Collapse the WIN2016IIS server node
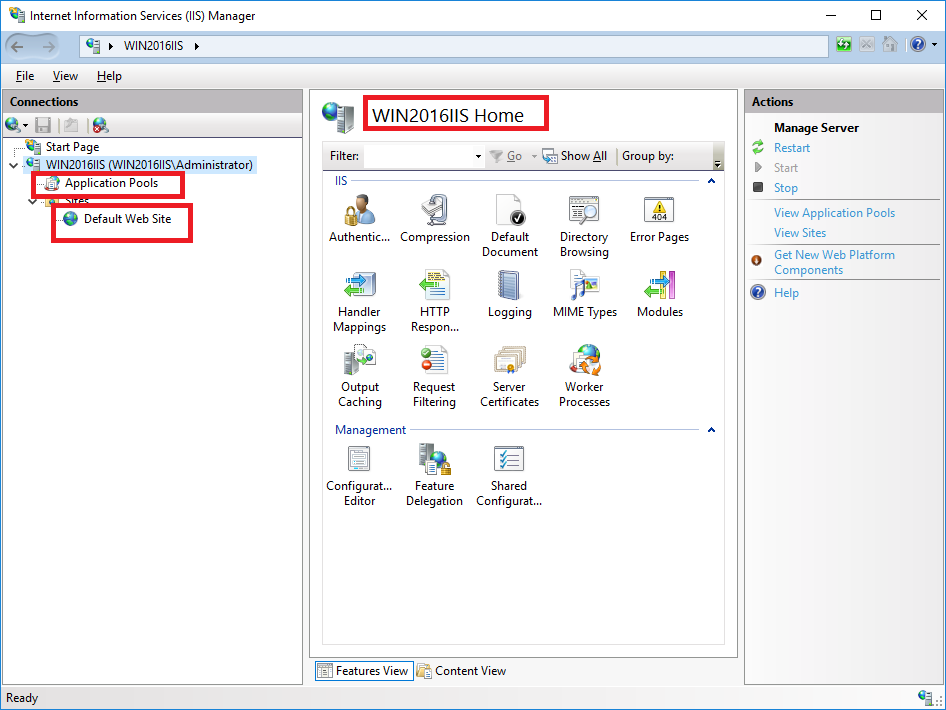This screenshot has width=946, height=710. pos(14,163)
